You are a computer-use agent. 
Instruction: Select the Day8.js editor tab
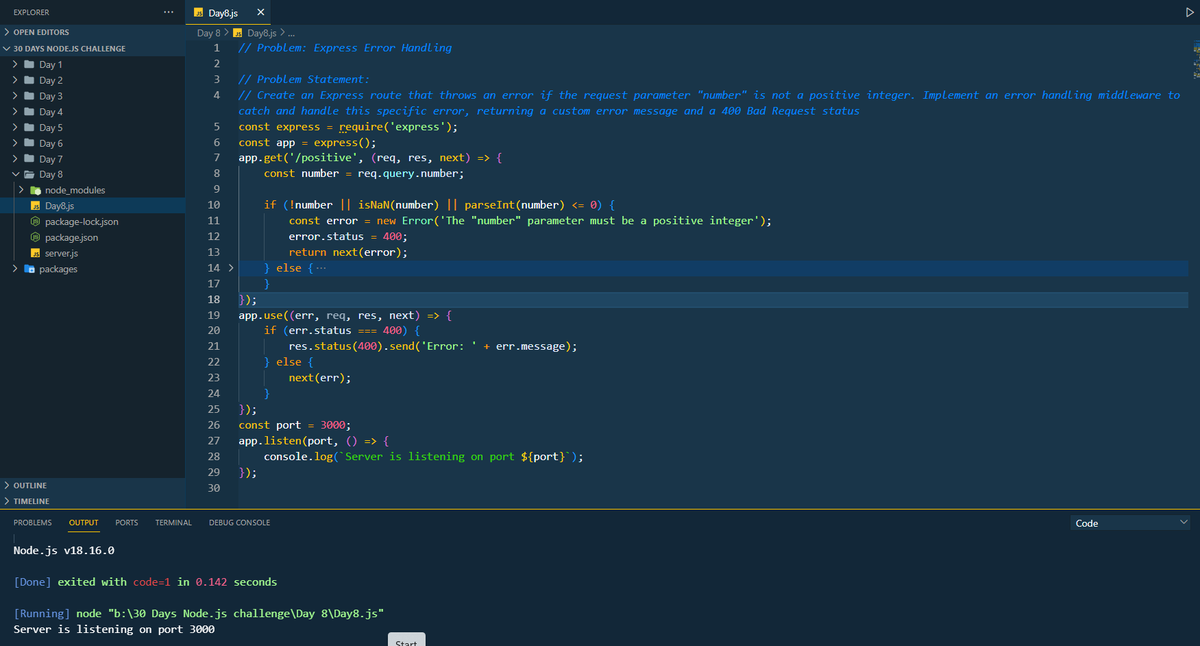[229, 12]
